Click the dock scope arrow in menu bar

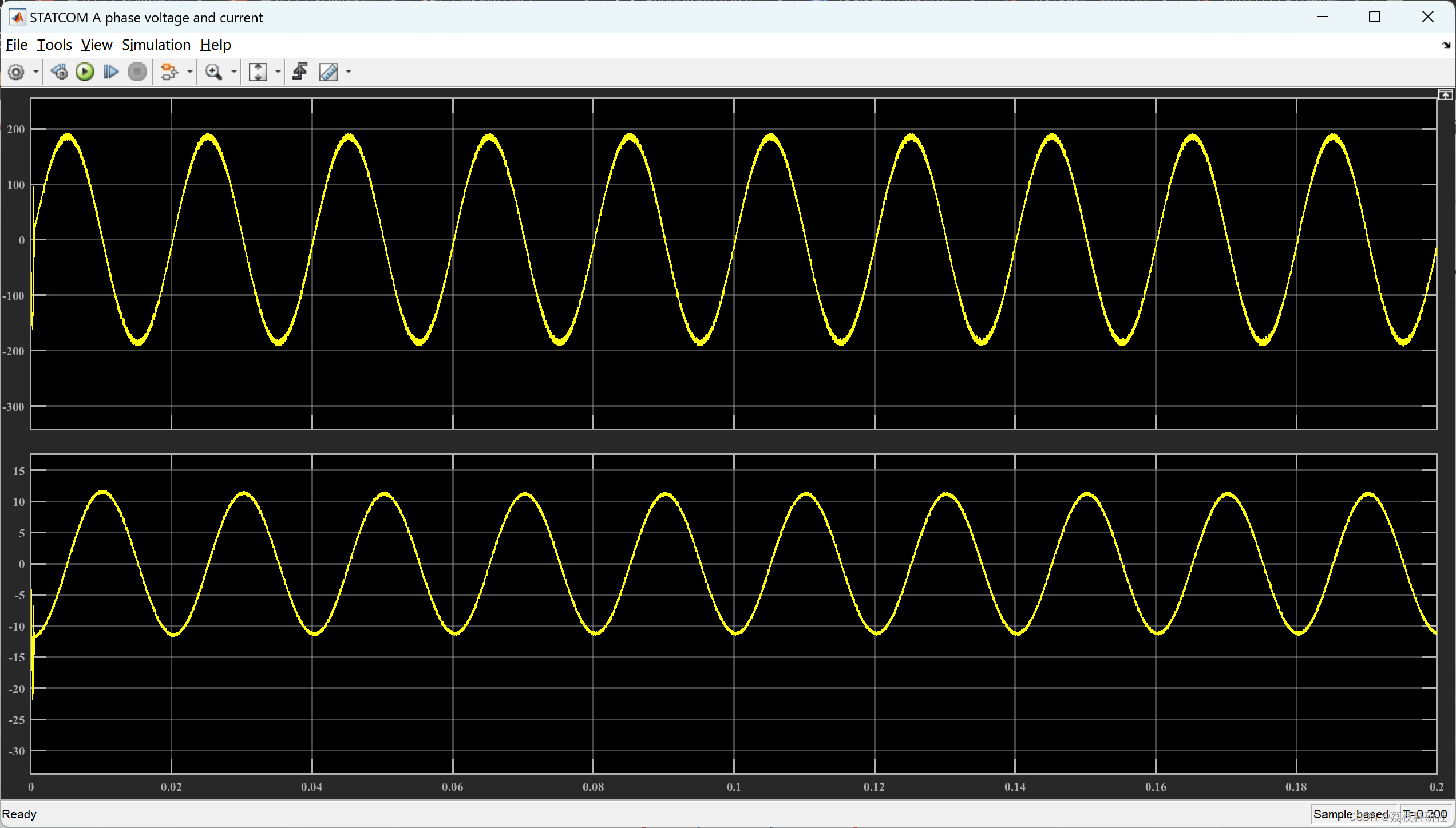pos(1446,45)
